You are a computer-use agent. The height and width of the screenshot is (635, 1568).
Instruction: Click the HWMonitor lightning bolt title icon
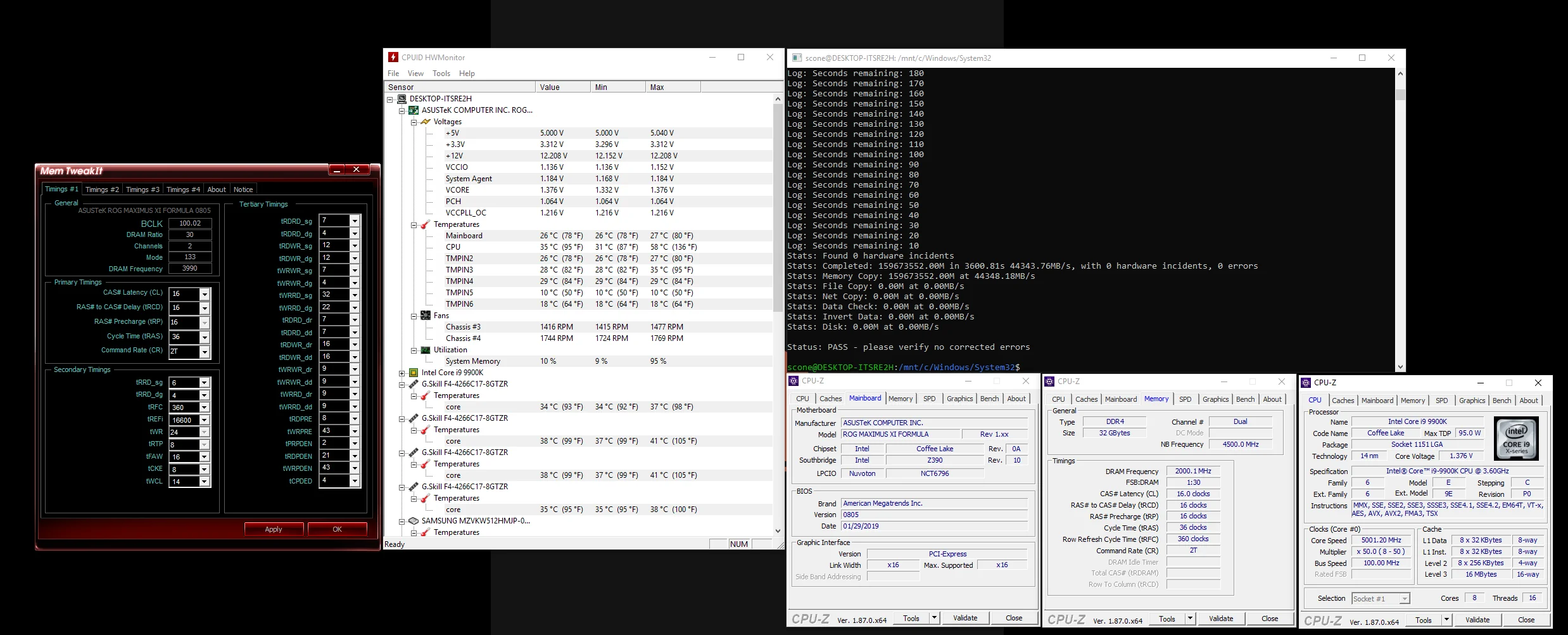point(393,57)
